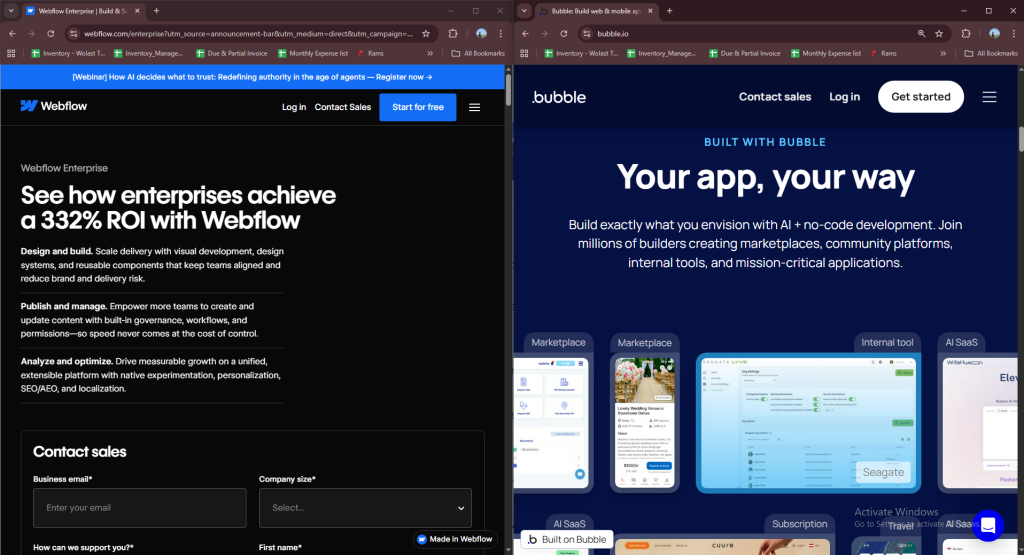Open profile avatar in Bubble browser window
1024x555 pixels.
tap(995, 33)
